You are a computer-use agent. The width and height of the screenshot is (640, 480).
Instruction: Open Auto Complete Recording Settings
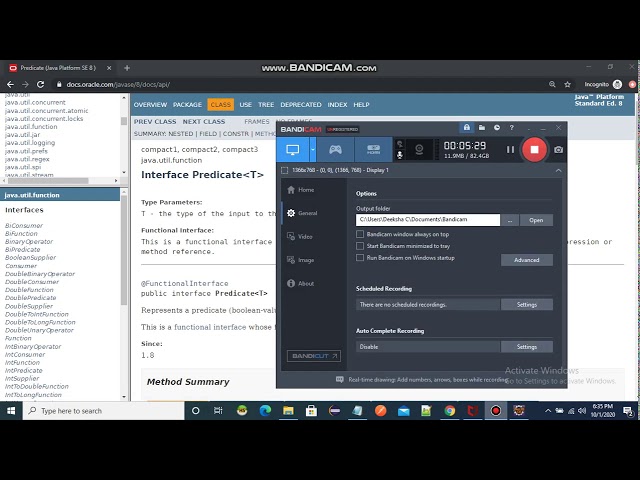click(x=527, y=347)
